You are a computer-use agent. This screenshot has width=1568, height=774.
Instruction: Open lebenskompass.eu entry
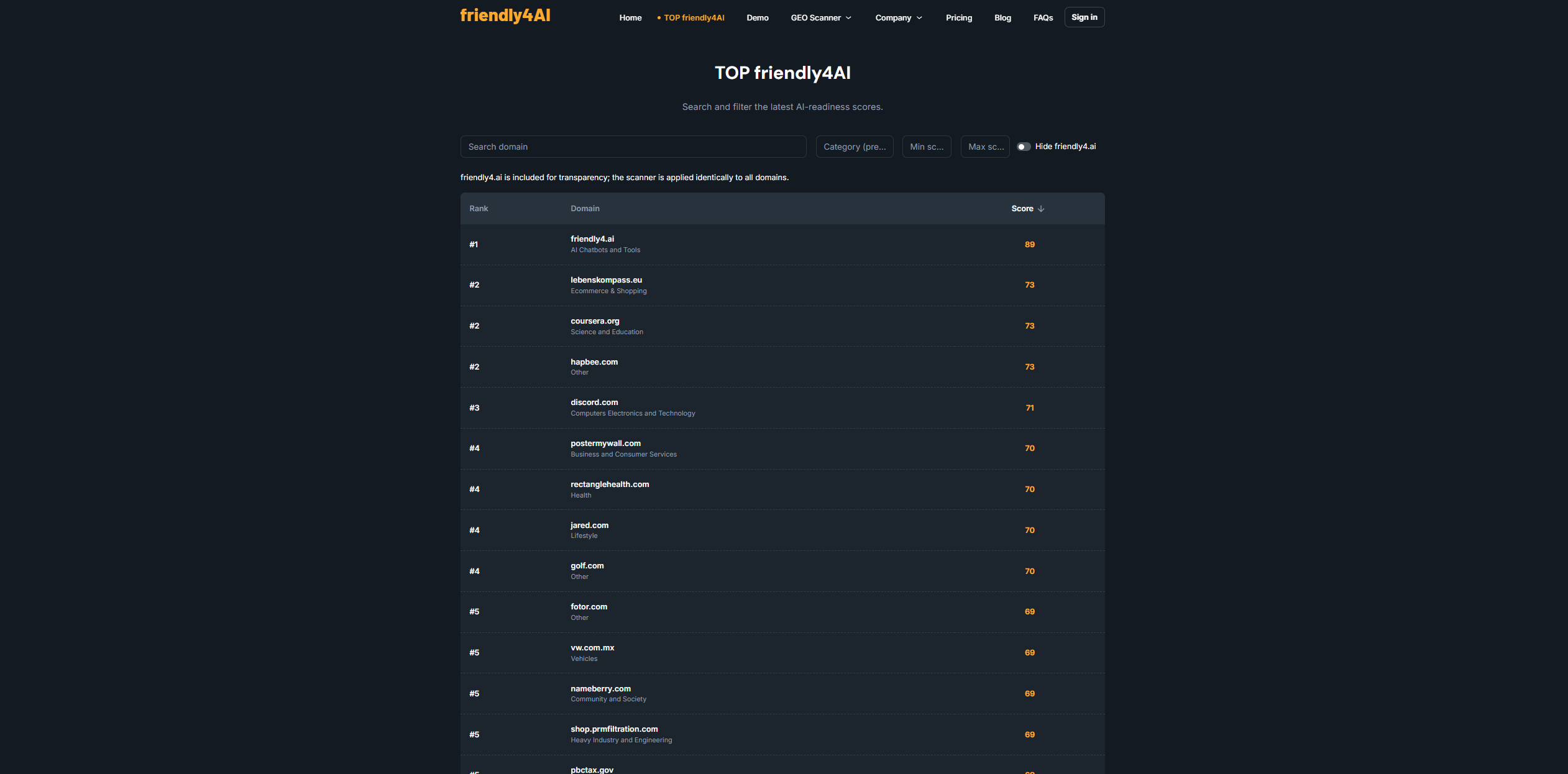[x=606, y=280]
